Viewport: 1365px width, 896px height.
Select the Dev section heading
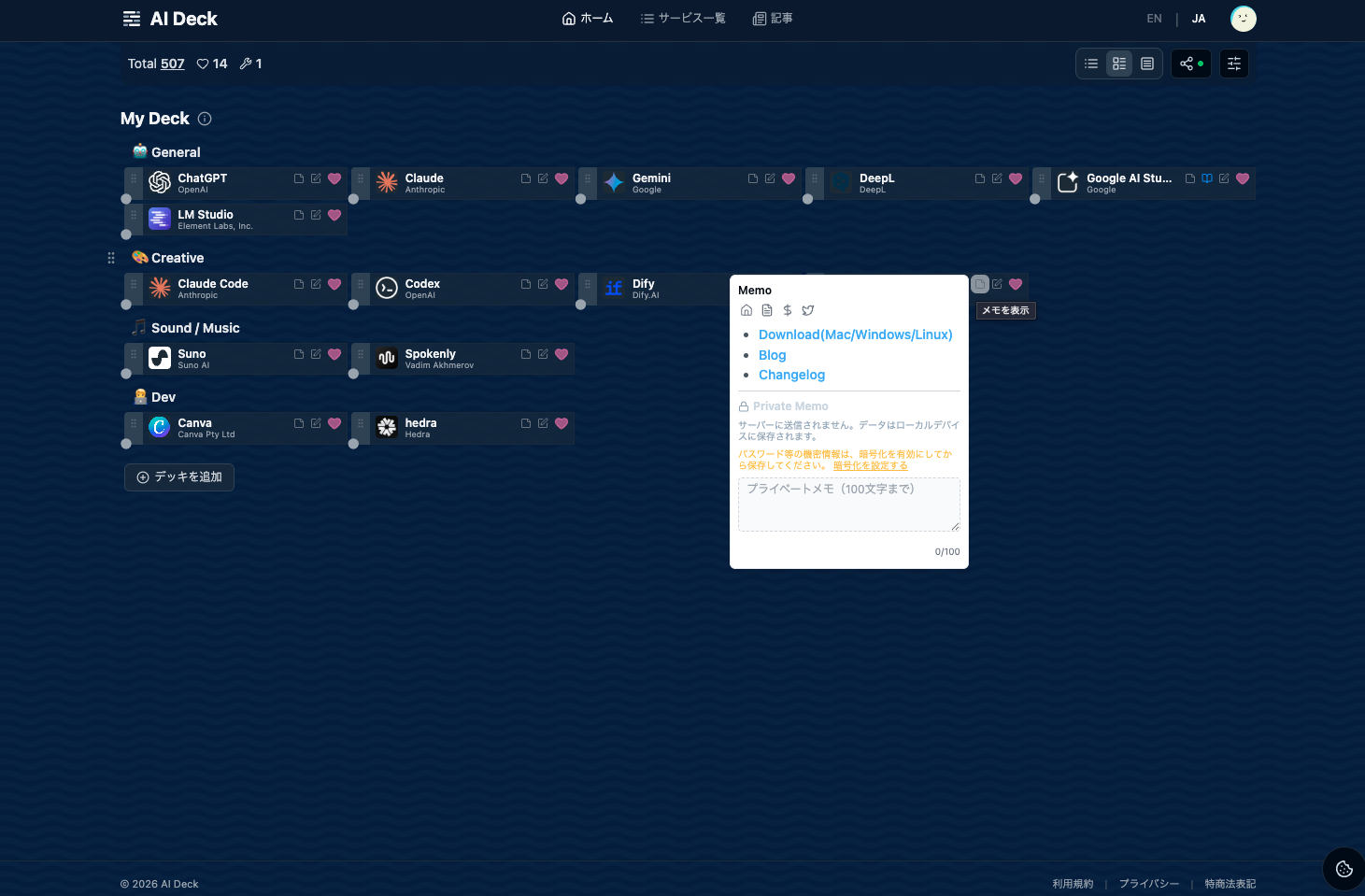tap(164, 397)
